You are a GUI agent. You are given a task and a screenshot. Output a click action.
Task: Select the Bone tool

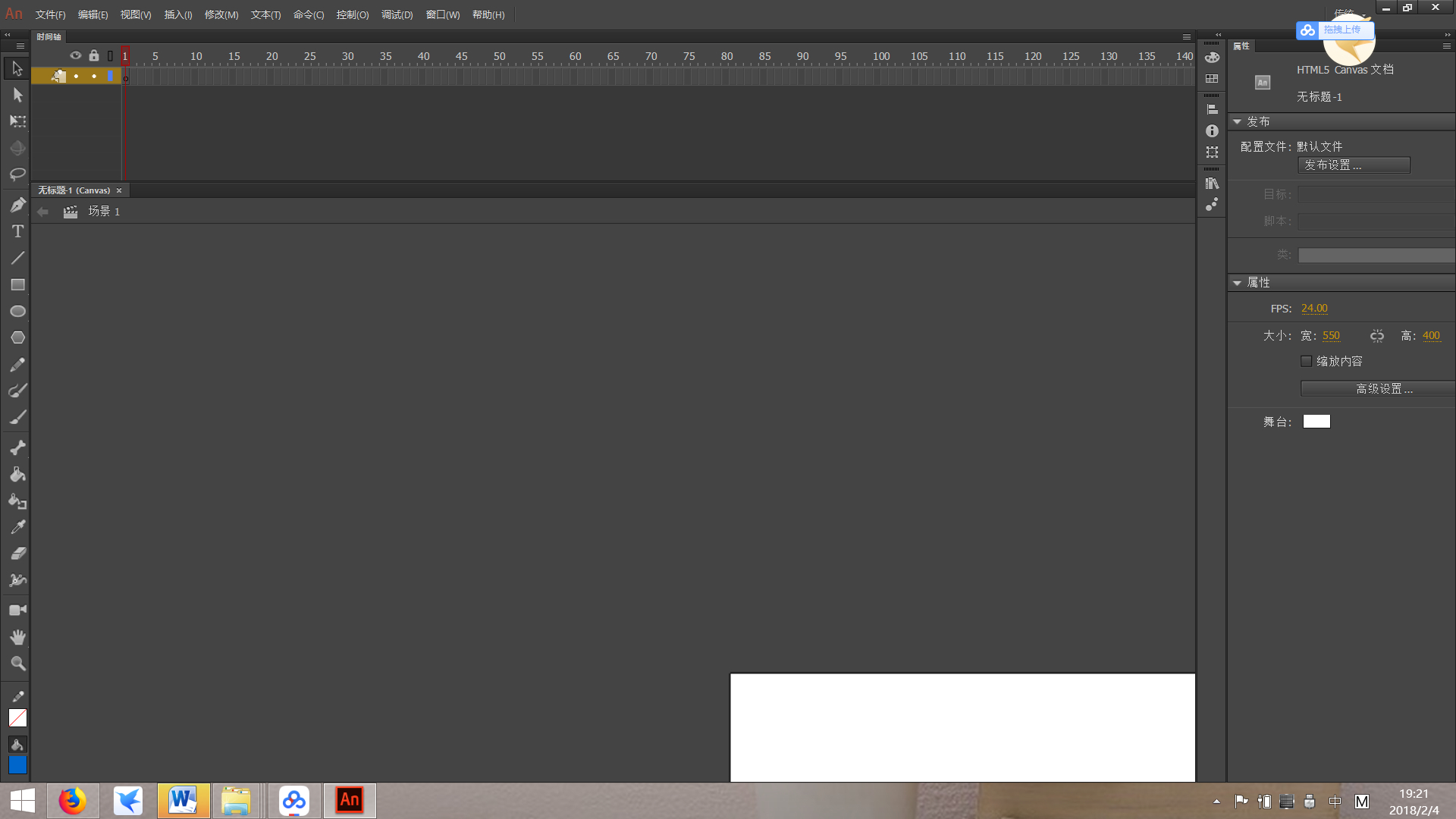[x=17, y=447]
